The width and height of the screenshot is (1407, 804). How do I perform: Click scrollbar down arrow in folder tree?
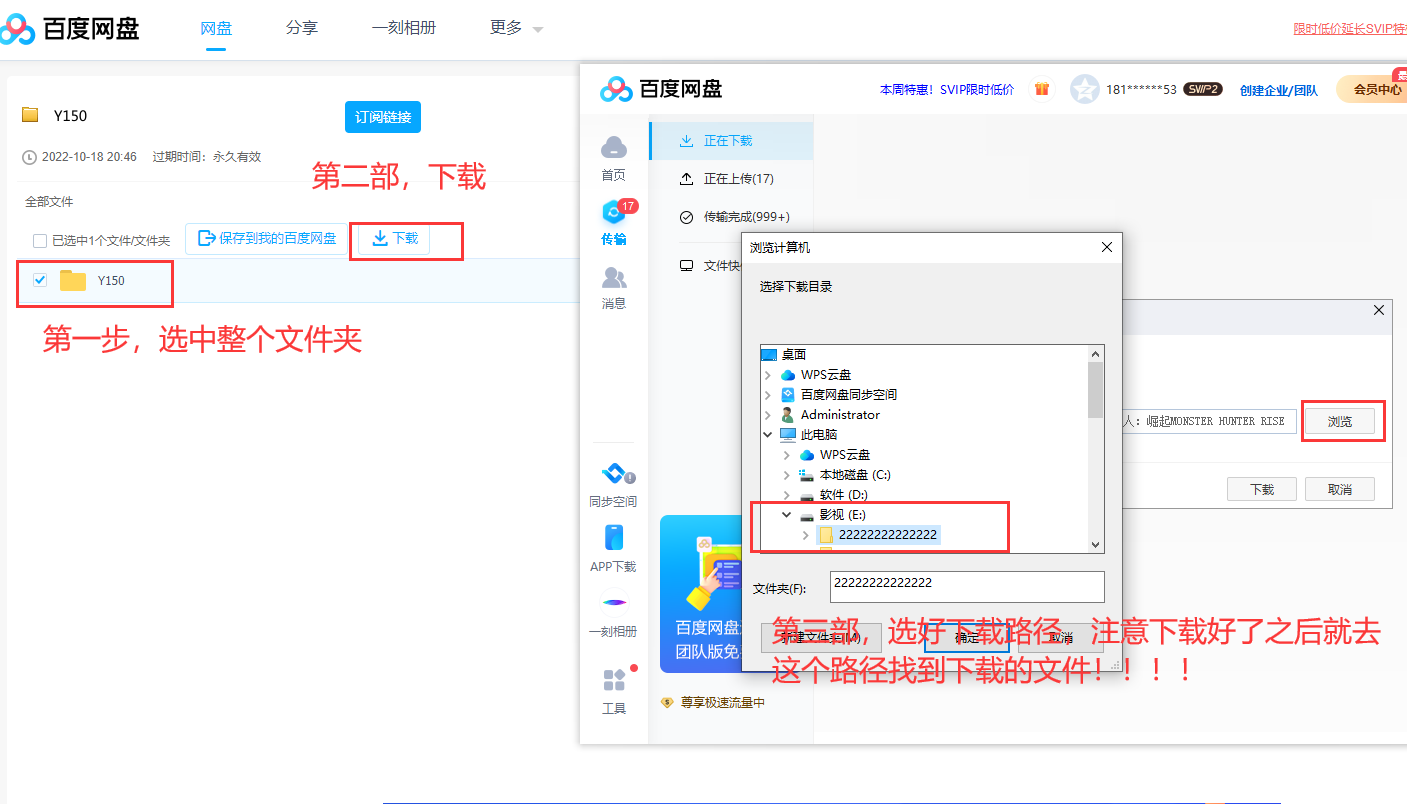(x=1096, y=544)
